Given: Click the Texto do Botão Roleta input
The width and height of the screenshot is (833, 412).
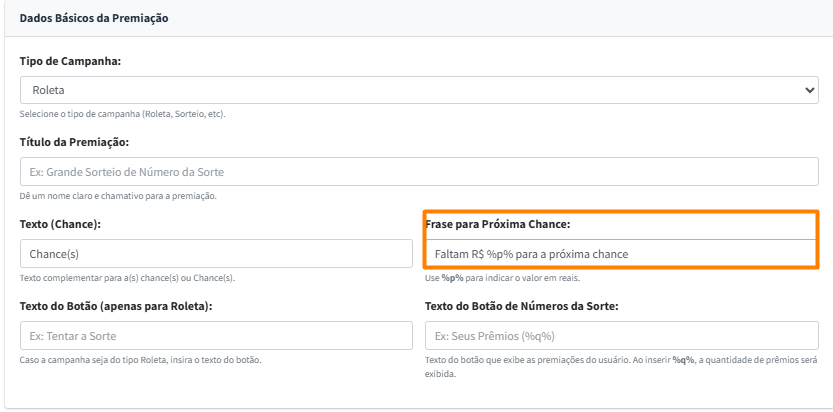Looking at the screenshot, I should click(x=216, y=336).
